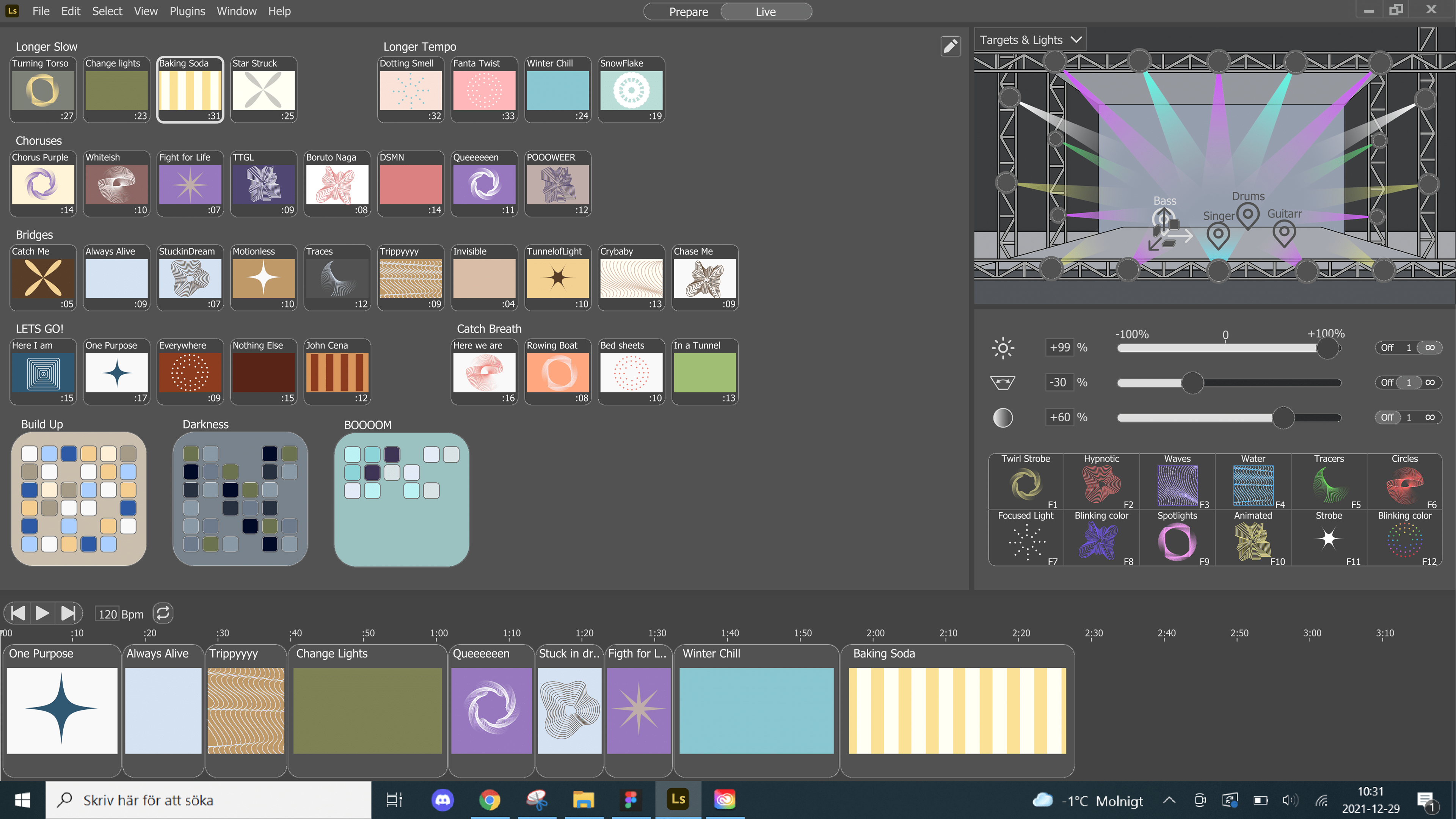The height and width of the screenshot is (819, 1456).
Task: Set saturation loop toggle to infinity
Action: [x=1430, y=418]
